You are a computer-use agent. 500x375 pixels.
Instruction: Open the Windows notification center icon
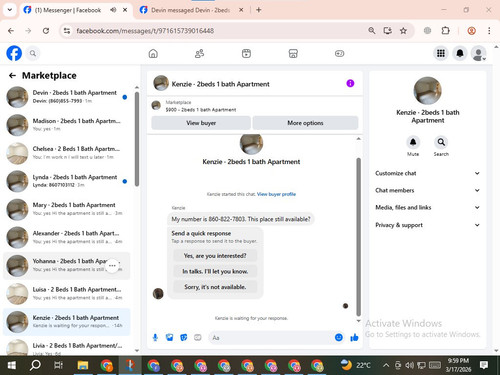click(484, 365)
